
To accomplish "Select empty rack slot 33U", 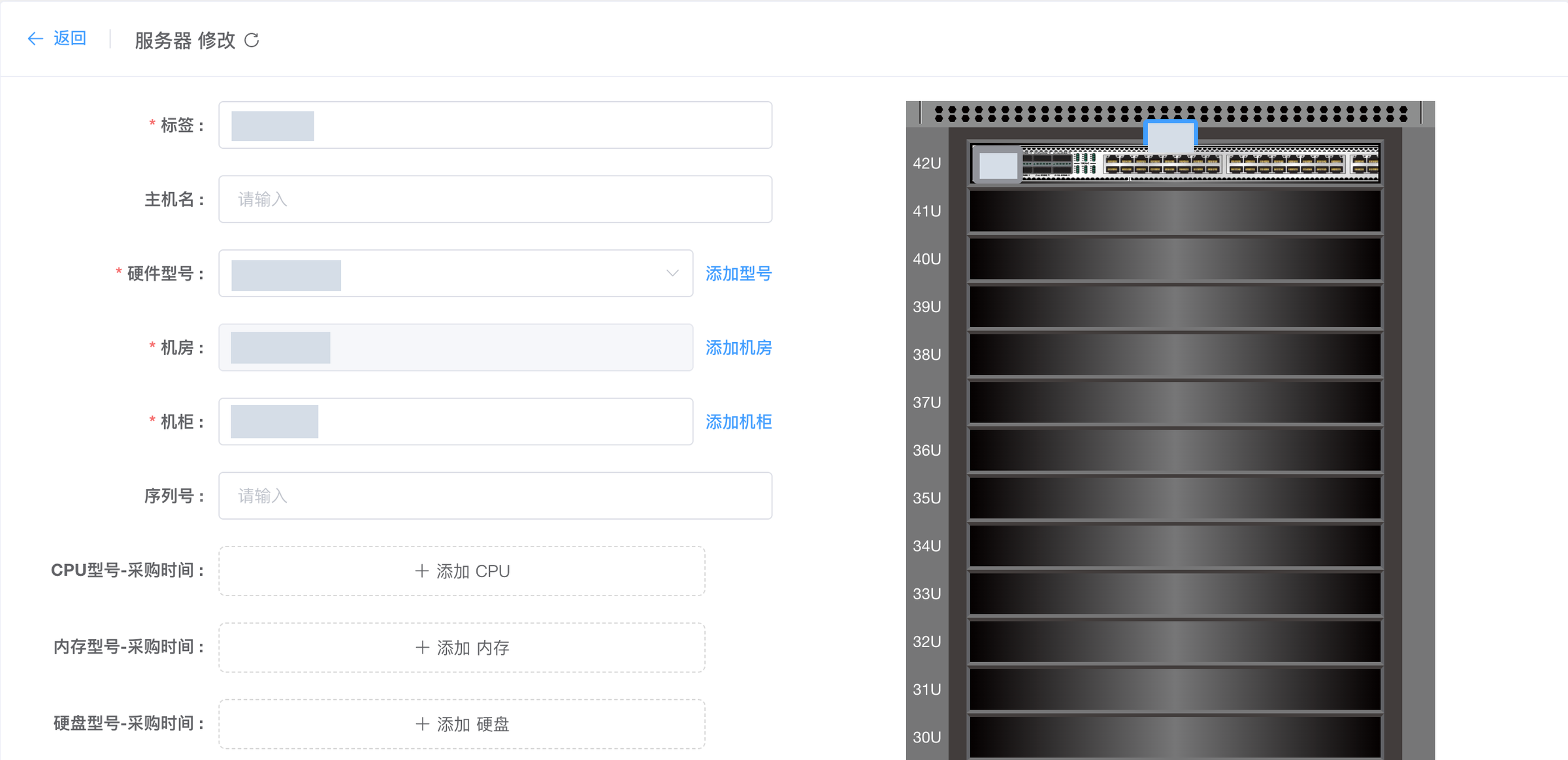I will (x=1175, y=594).
